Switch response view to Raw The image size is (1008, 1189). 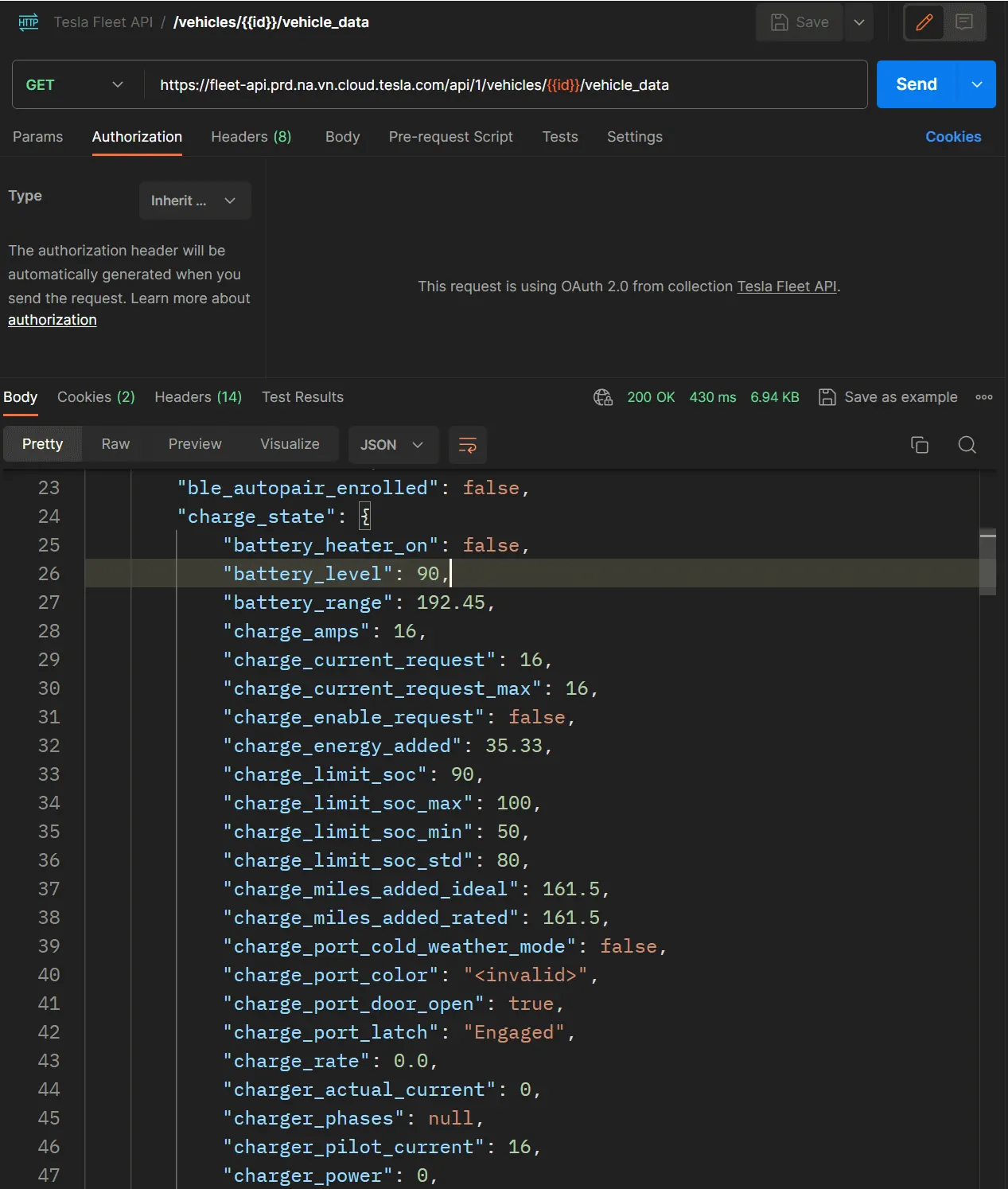tap(115, 444)
